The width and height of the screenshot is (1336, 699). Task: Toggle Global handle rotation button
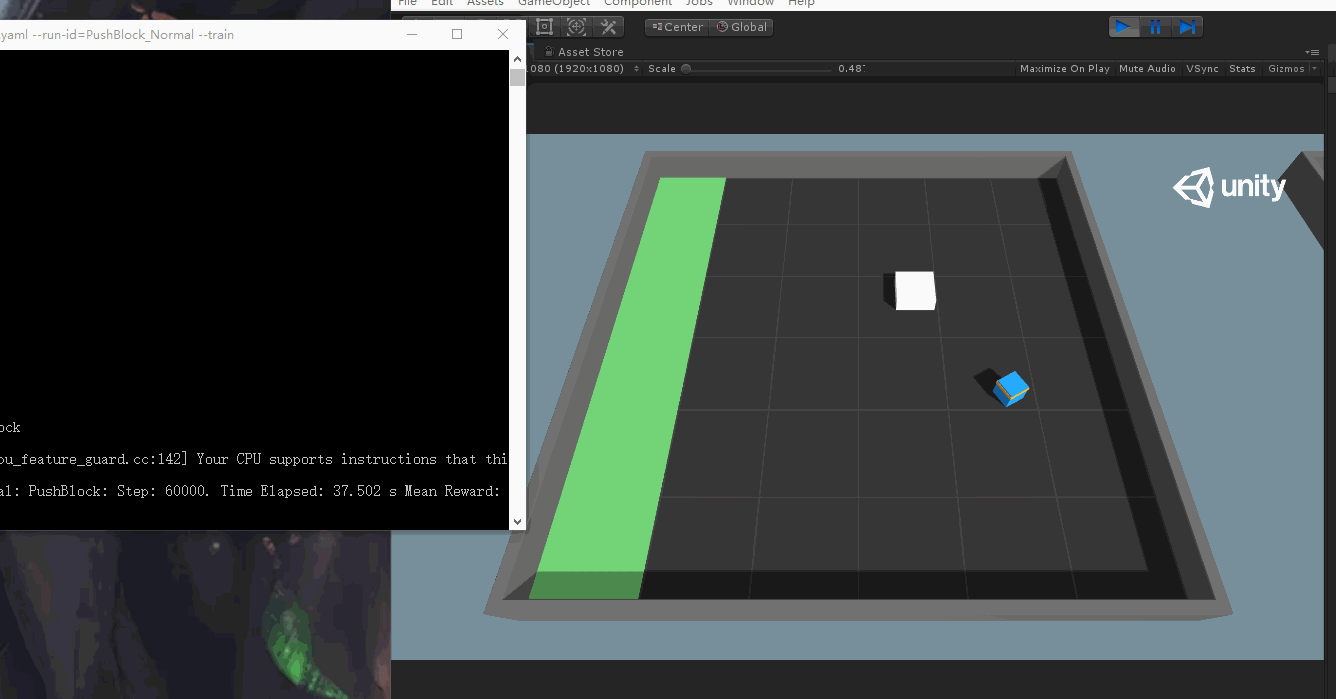pos(741,27)
